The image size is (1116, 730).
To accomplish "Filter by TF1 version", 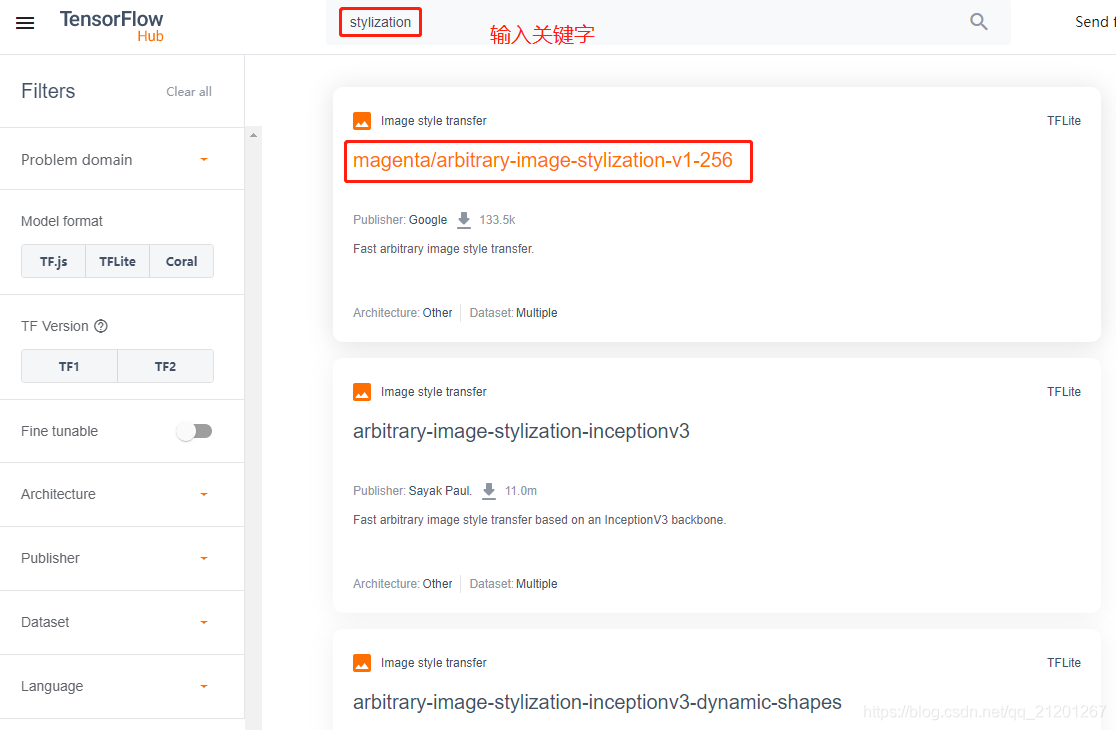I will tap(69, 366).
